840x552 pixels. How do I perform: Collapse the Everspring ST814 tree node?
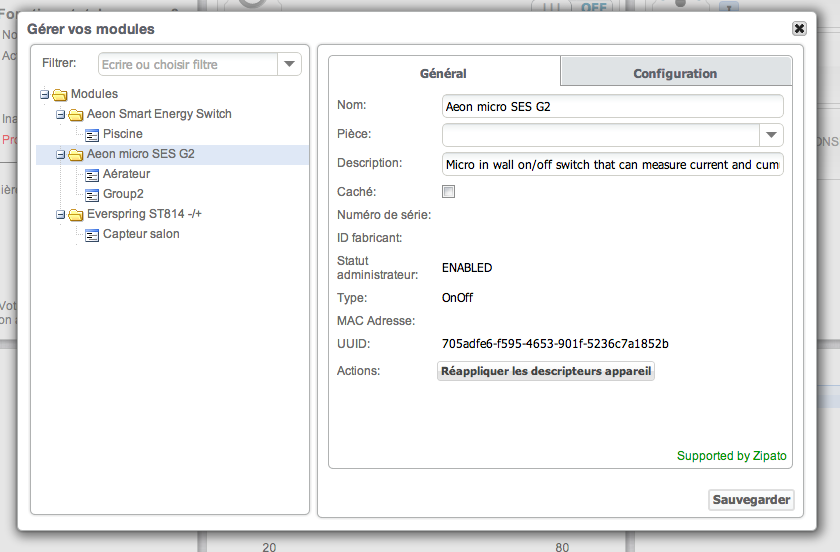[61, 214]
